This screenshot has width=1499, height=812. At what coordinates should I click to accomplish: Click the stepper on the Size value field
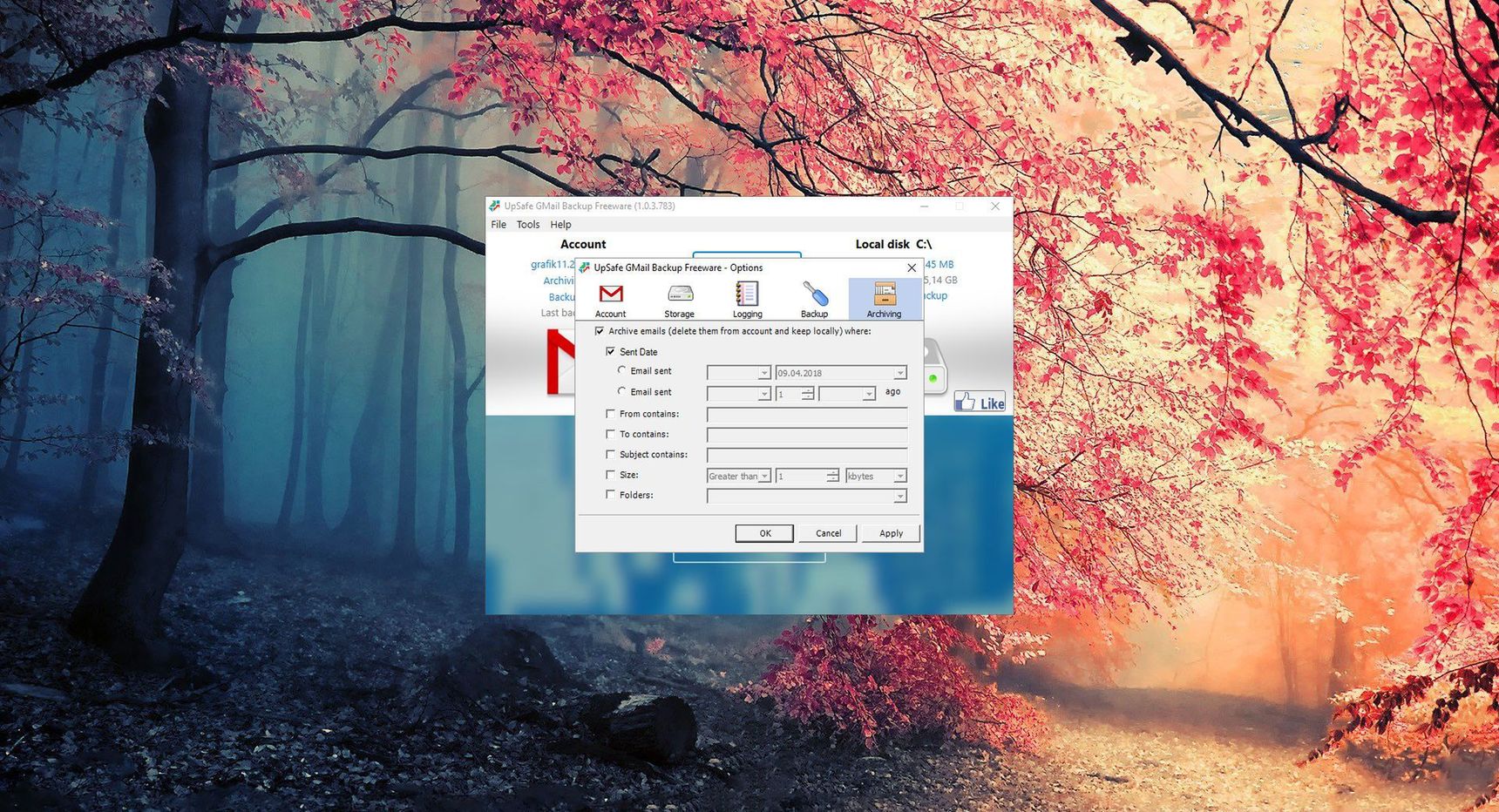[x=833, y=476]
